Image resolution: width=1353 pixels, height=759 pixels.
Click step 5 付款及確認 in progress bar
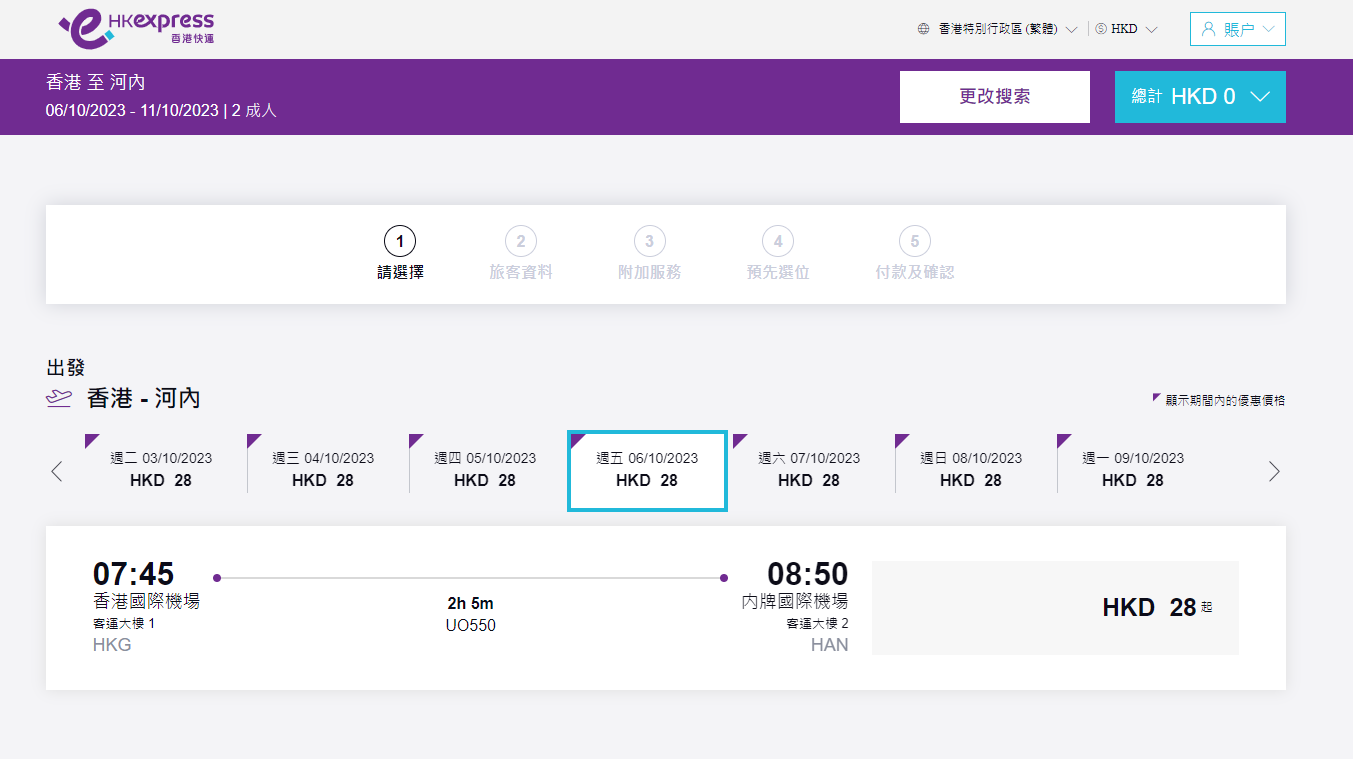tap(914, 253)
